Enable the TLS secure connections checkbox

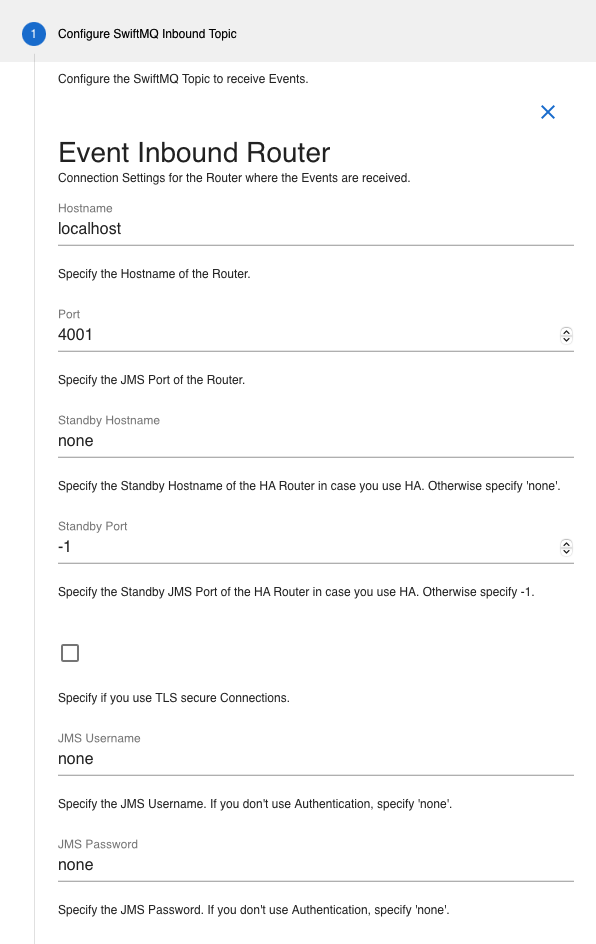(70, 653)
